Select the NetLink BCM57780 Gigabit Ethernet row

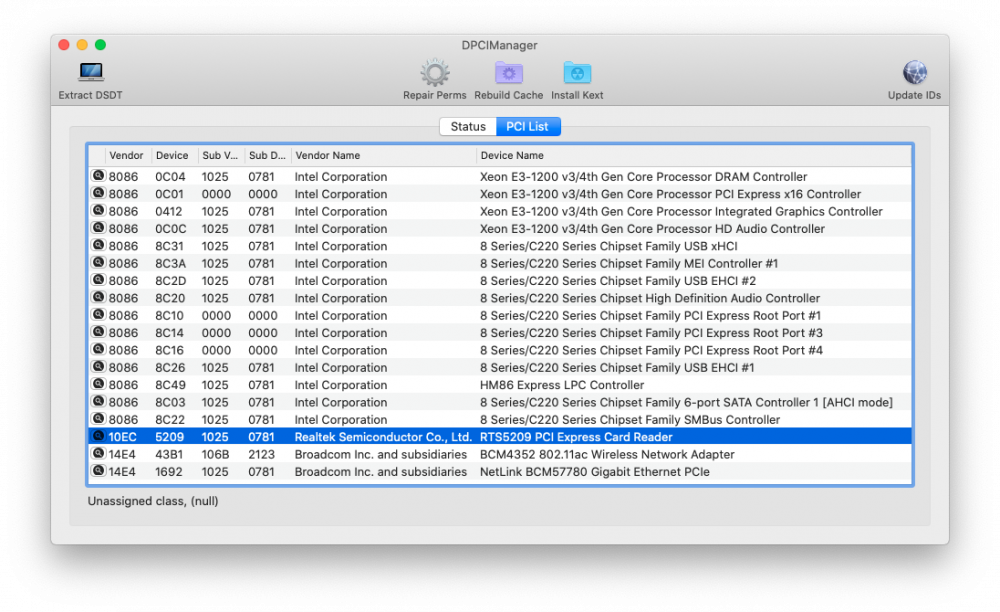click(x=500, y=472)
